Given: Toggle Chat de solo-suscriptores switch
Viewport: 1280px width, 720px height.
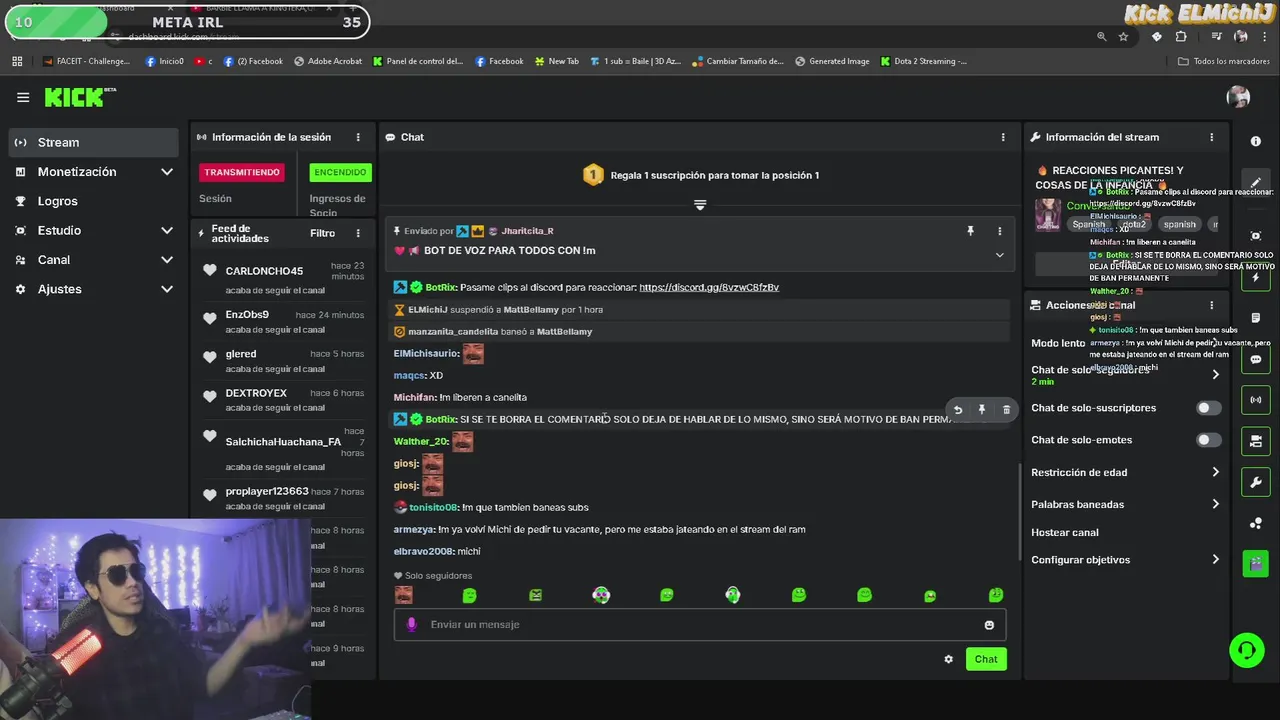Looking at the screenshot, I should click(x=1208, y=408).
